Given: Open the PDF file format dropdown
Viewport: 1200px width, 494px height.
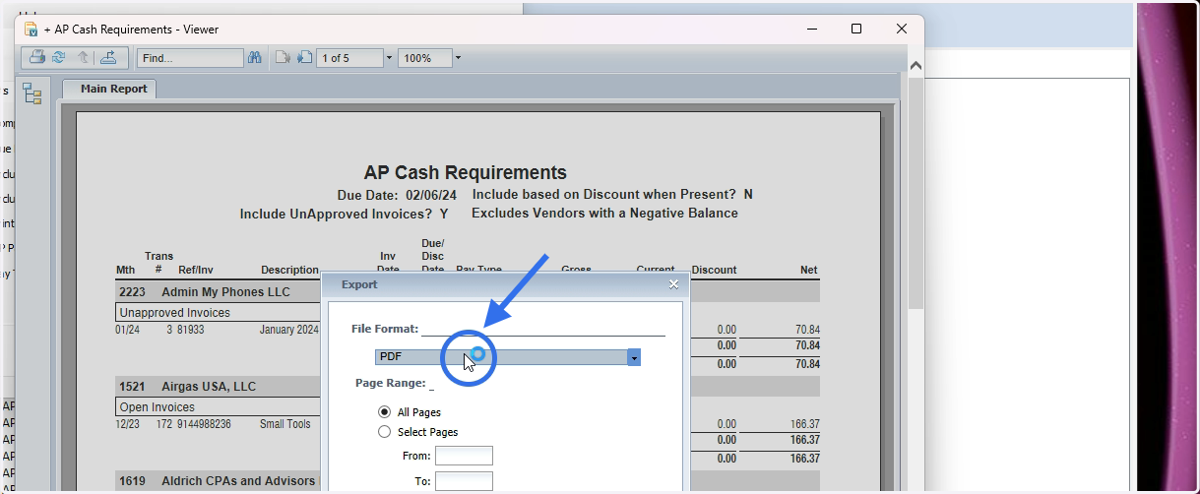Looking at the screenshot, I should pos(508,357).
